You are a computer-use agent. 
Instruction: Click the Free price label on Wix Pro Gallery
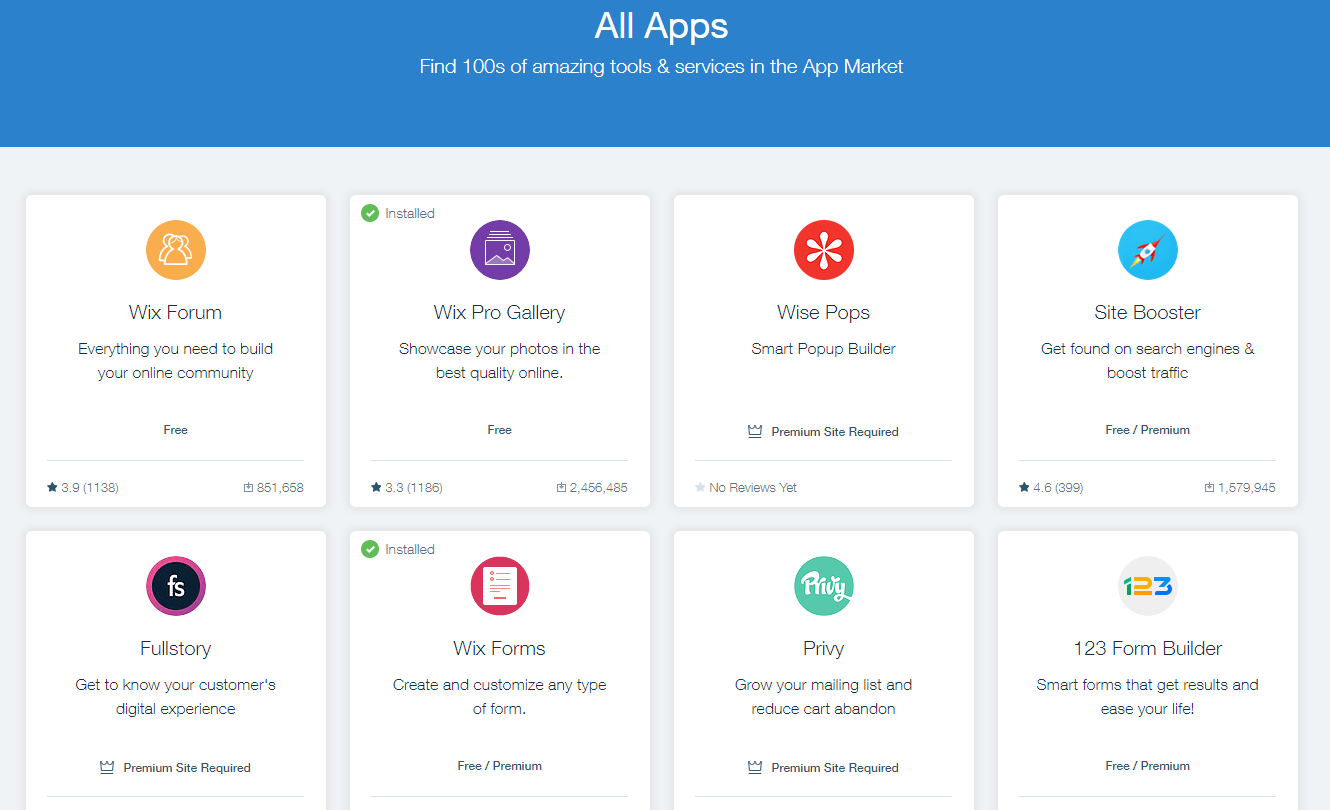click(500, 430)
